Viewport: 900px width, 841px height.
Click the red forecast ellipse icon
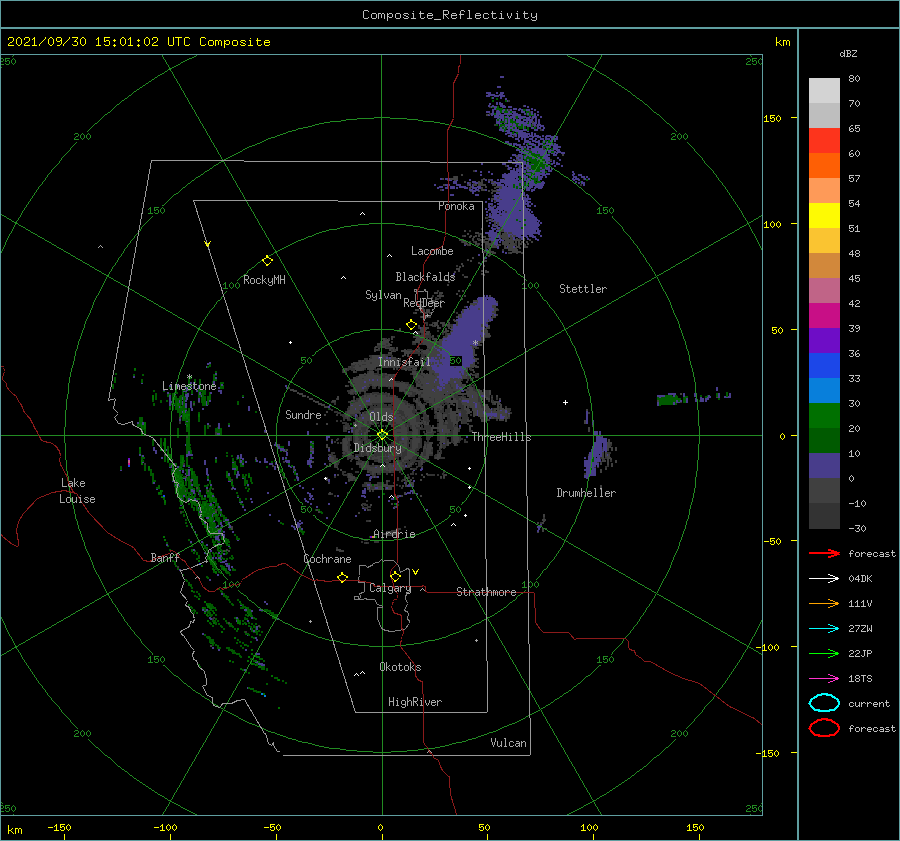824,728
